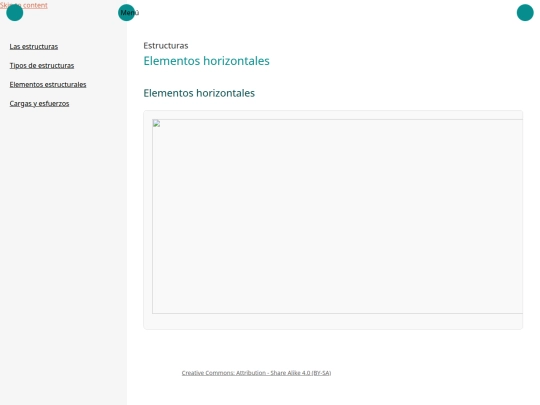Click the broken image placeholder in content box
Image resolution: width=540 pixels, height=405 pixels.
[338, 216]
